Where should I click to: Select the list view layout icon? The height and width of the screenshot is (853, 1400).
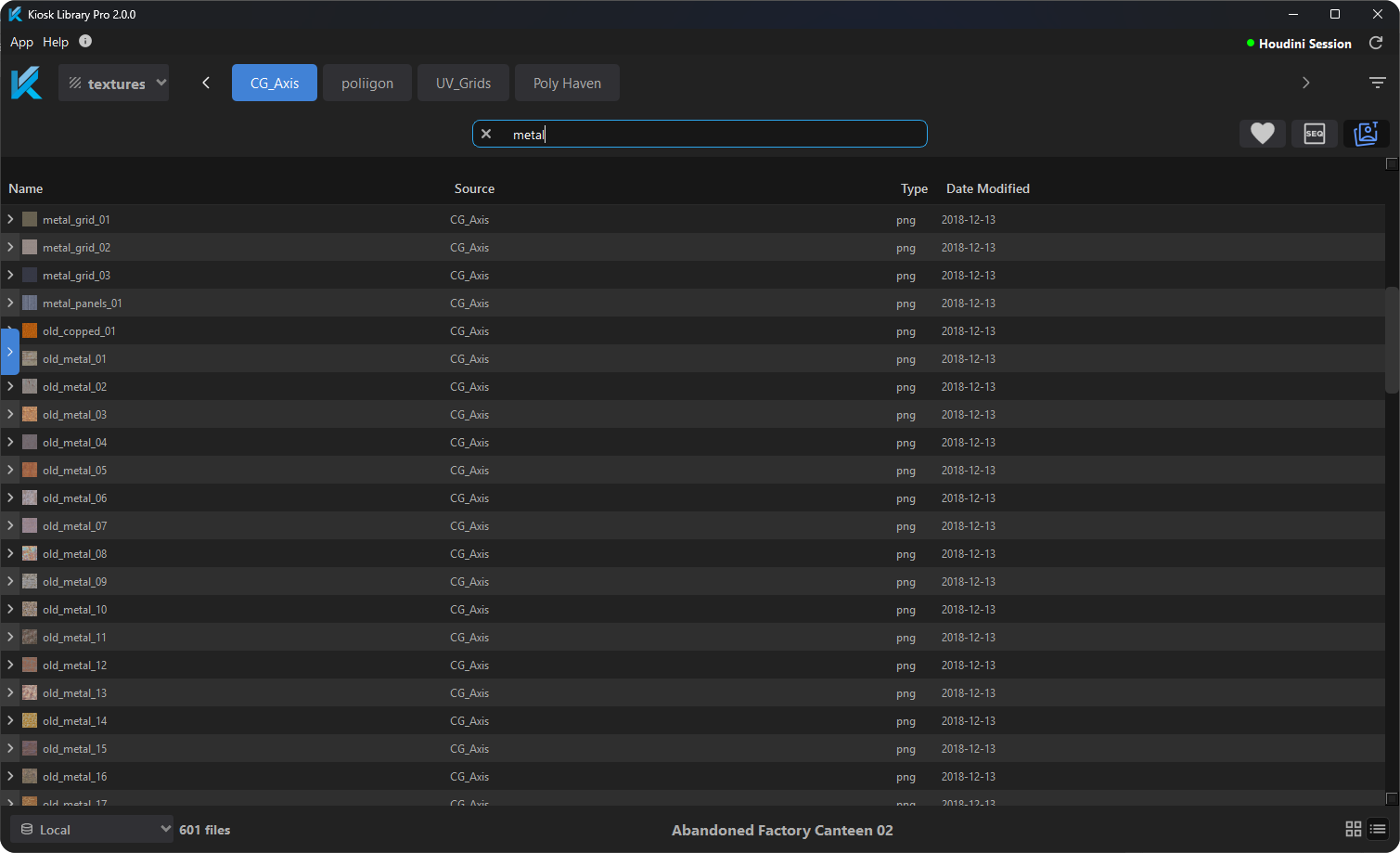[1380, 828]
